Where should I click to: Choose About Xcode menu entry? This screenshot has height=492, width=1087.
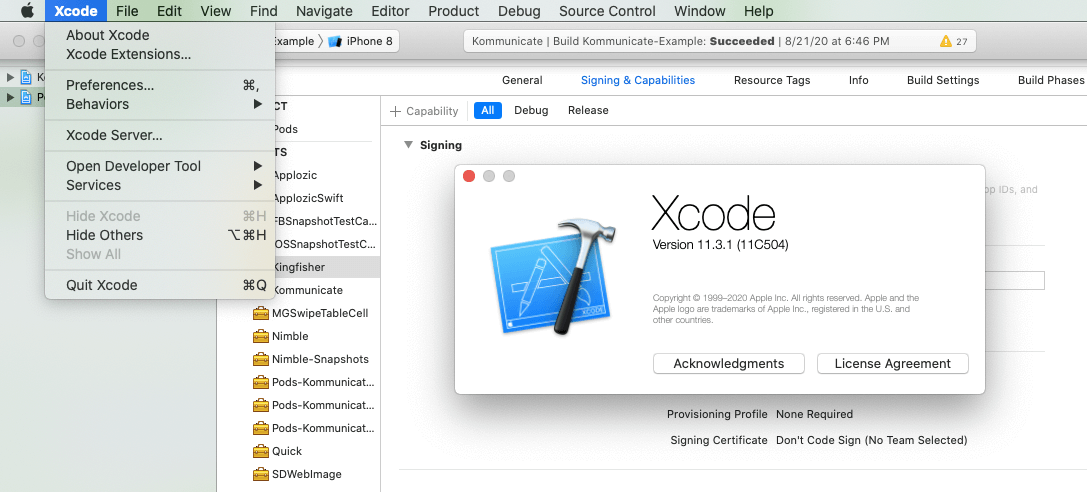(x=159, y=35)
